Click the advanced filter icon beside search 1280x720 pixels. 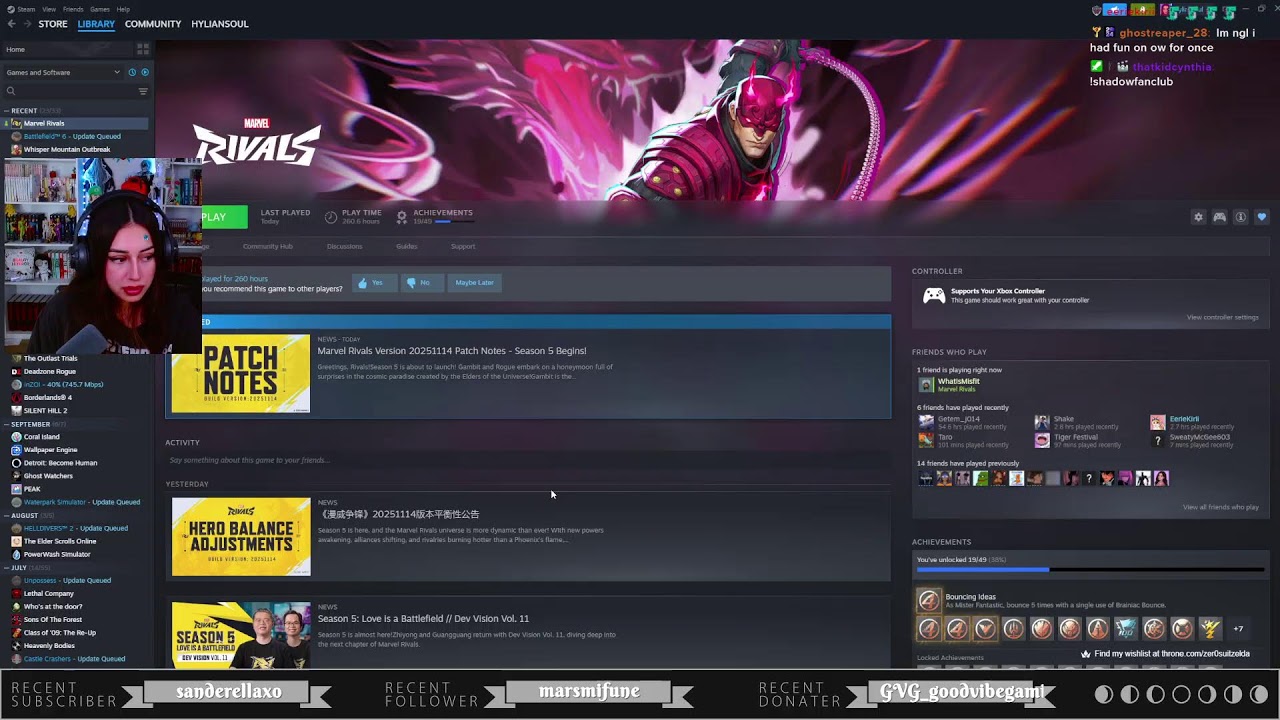pyautogui.click(x=143, y=91)
